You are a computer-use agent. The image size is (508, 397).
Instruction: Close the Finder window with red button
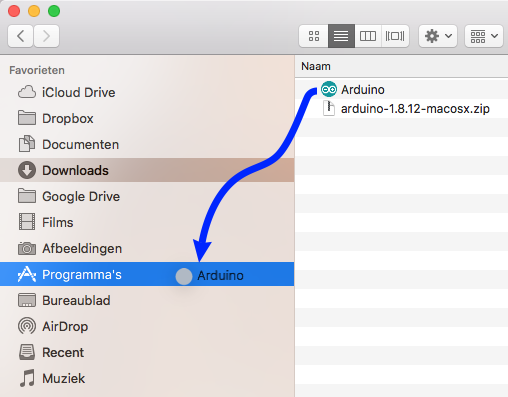pyautogui.click(x=14, y=11)
